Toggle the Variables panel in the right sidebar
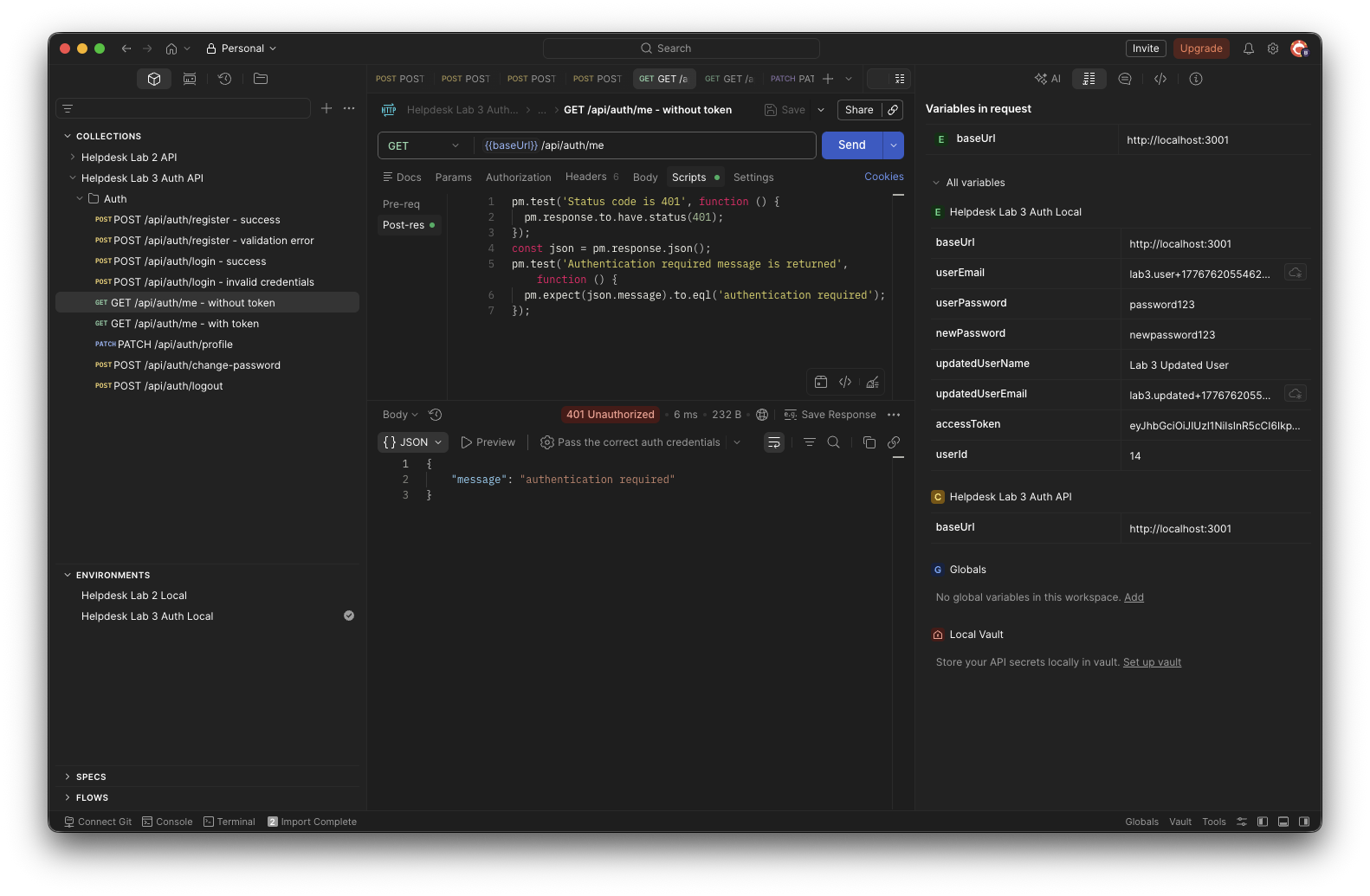This screenshot has width=1370, height=896. (1089, 79)
